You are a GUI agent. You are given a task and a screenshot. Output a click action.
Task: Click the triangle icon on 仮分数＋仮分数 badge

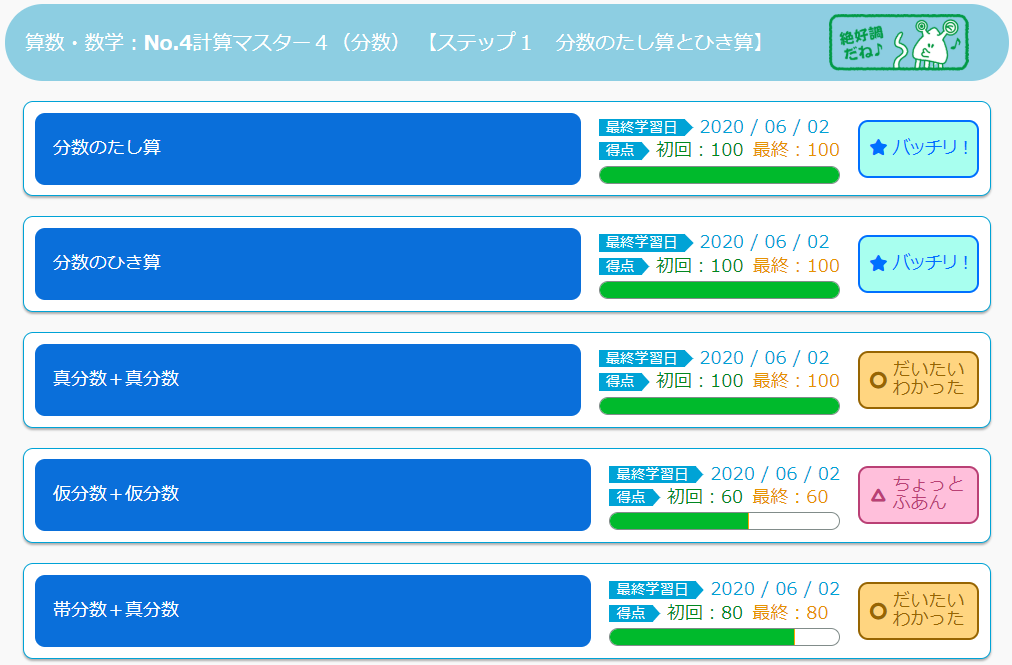point(878,495)
